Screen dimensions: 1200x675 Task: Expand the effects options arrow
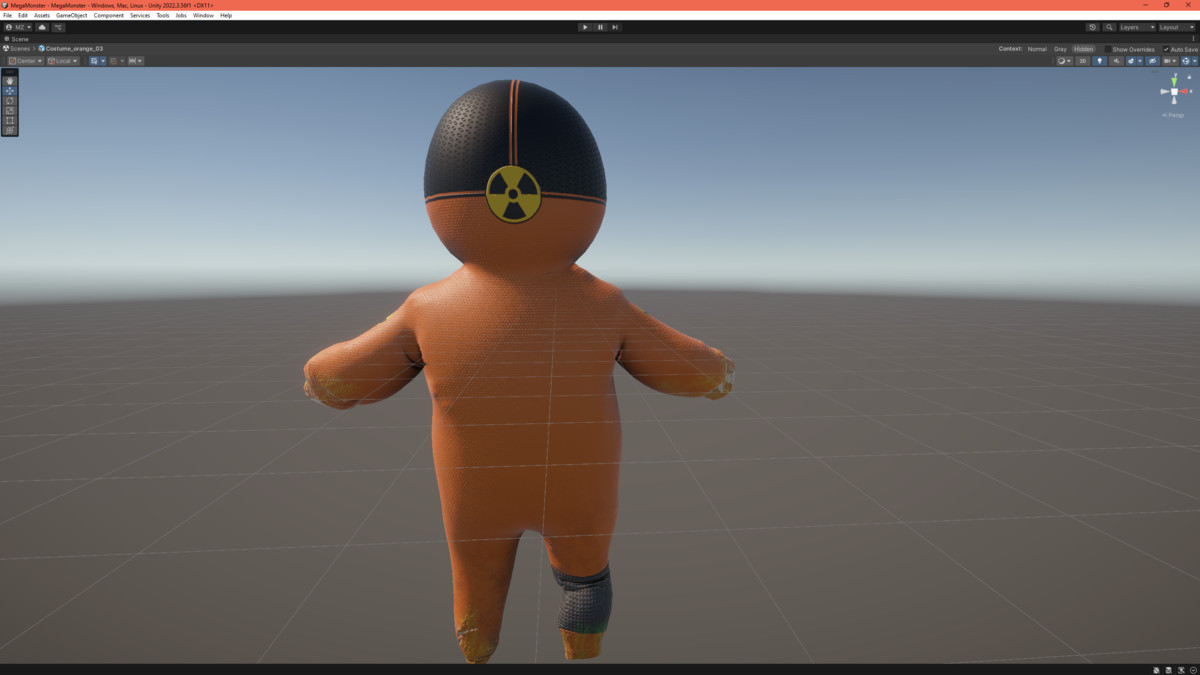coord(1139,61)
